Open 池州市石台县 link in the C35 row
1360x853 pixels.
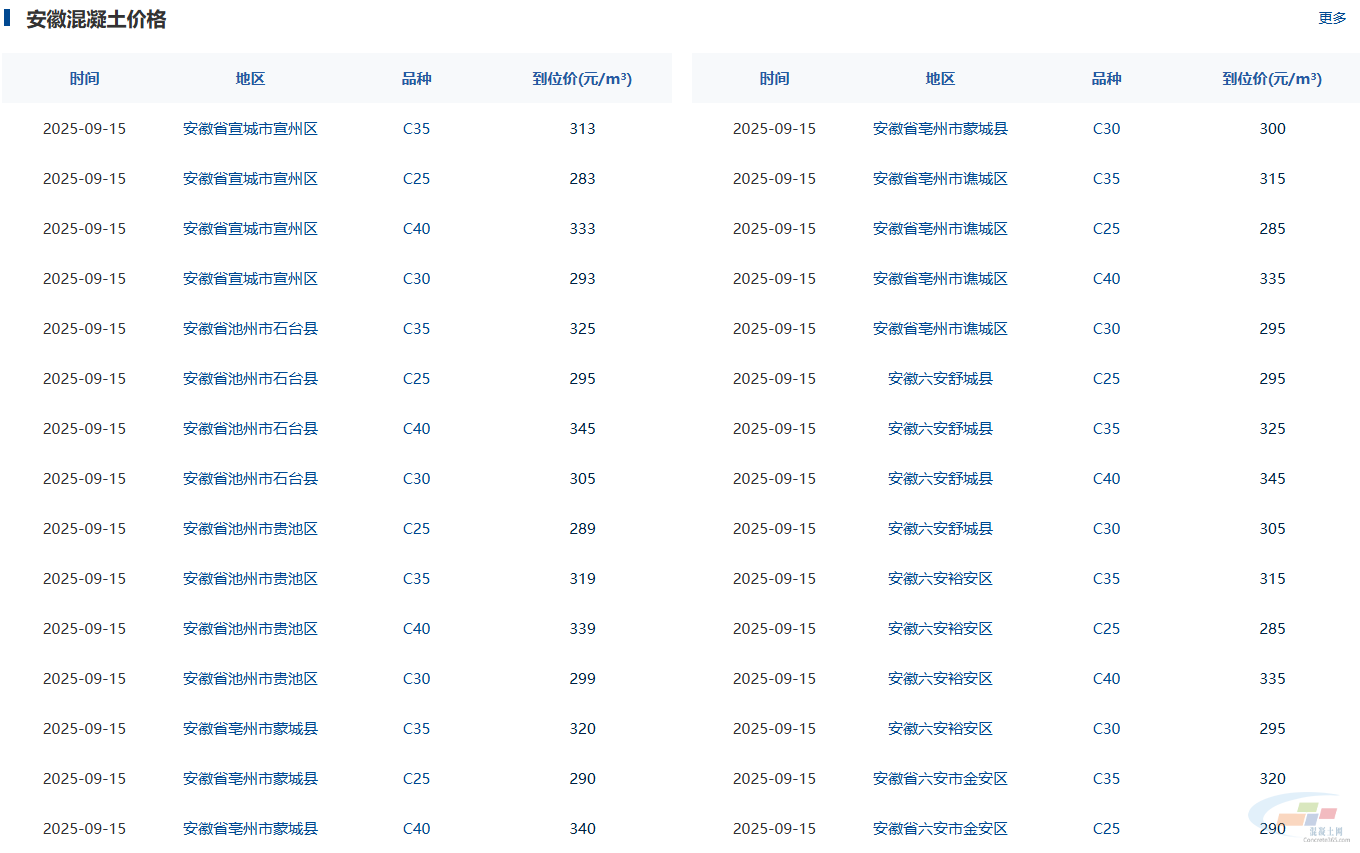(250, 329)
